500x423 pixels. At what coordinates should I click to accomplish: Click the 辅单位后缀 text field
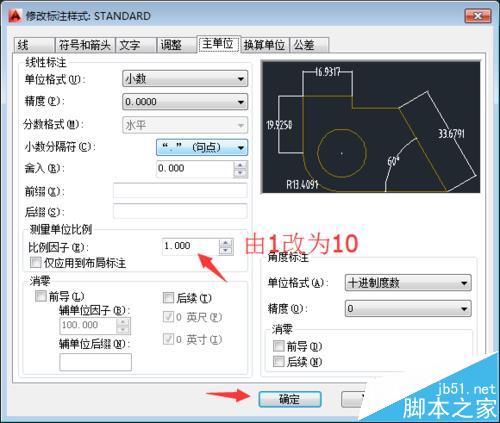click(96, 362)
